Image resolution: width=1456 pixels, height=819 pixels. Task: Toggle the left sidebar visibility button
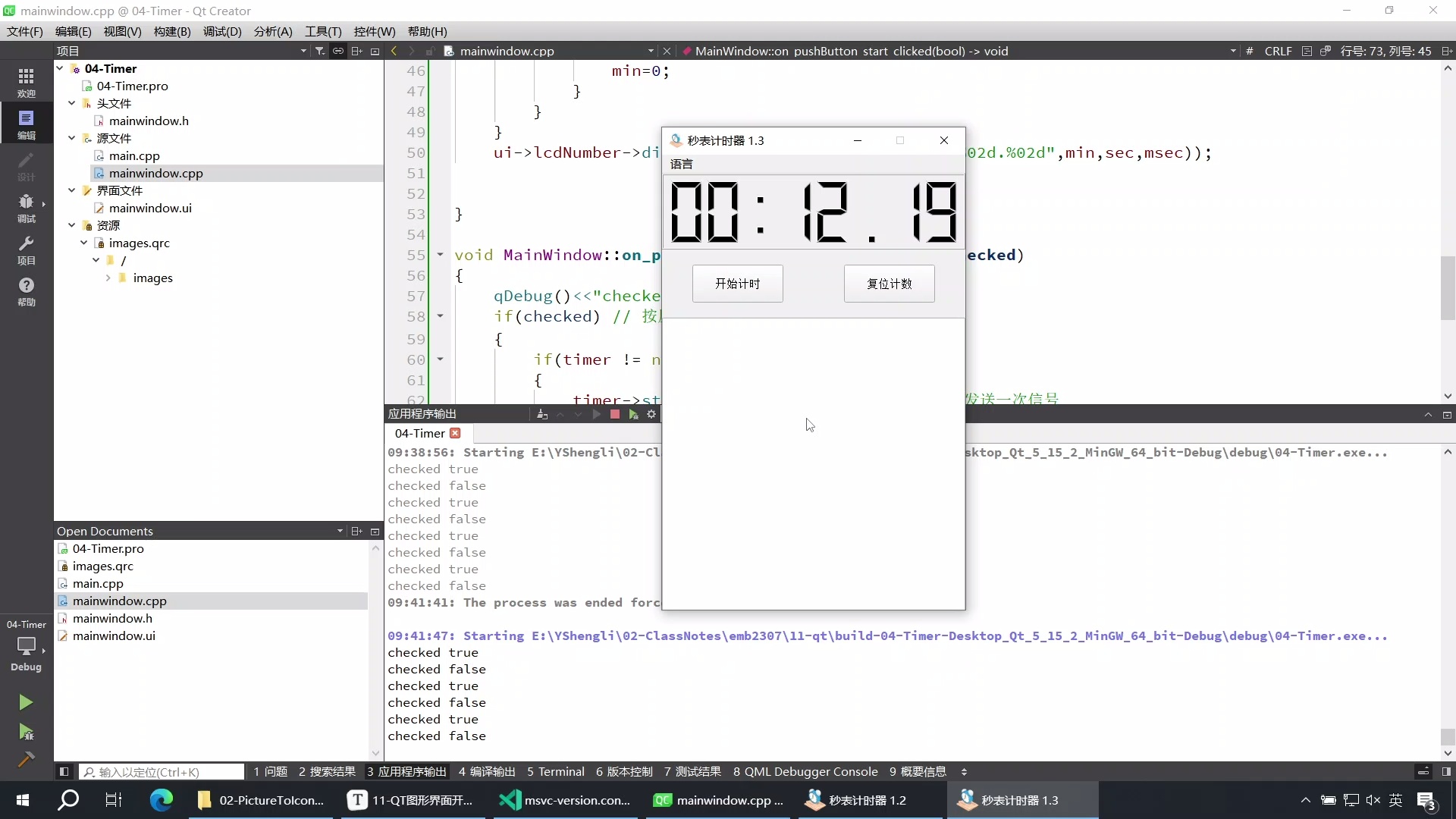pos(64,772)
